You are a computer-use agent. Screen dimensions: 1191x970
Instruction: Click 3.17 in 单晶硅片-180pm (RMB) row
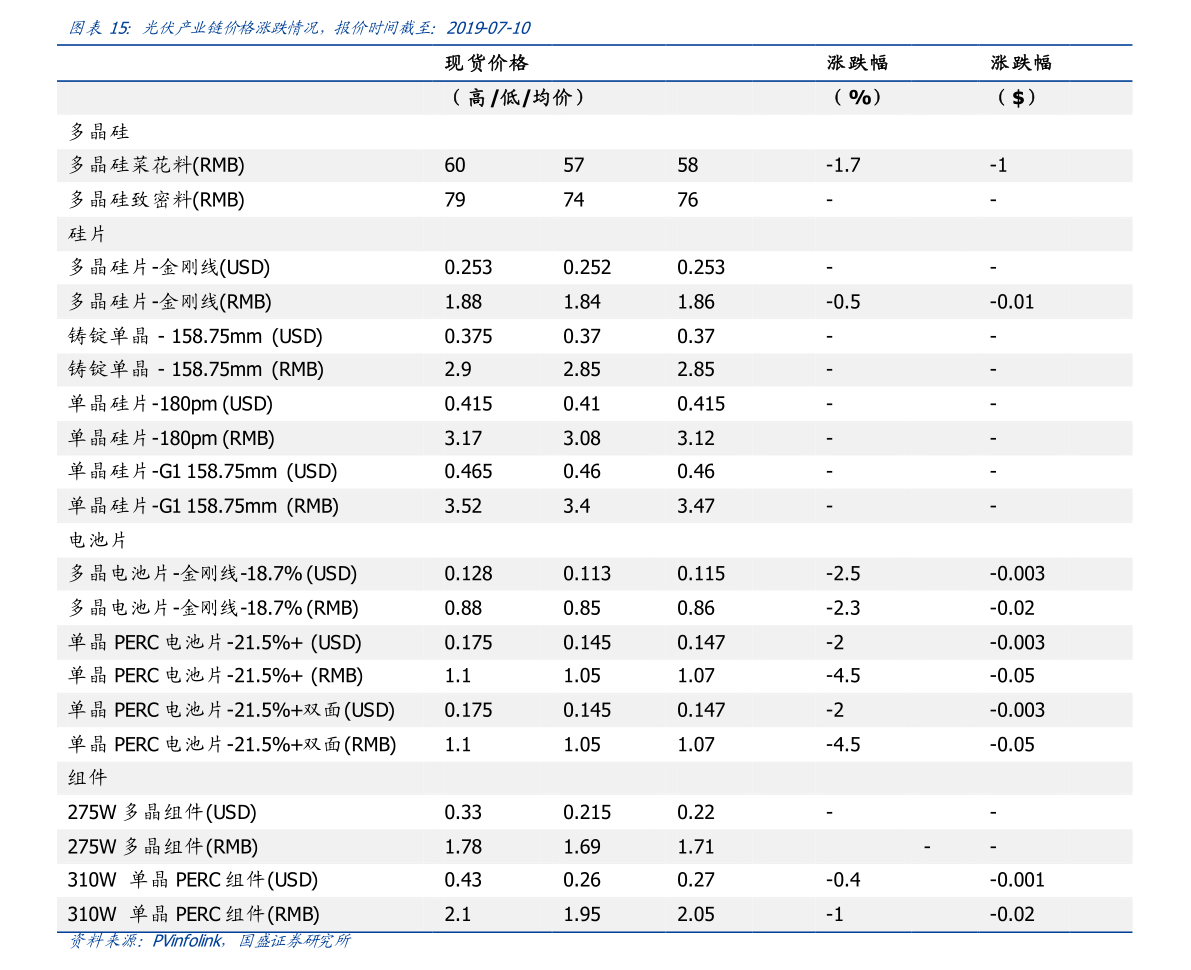[x=463, y=438]
